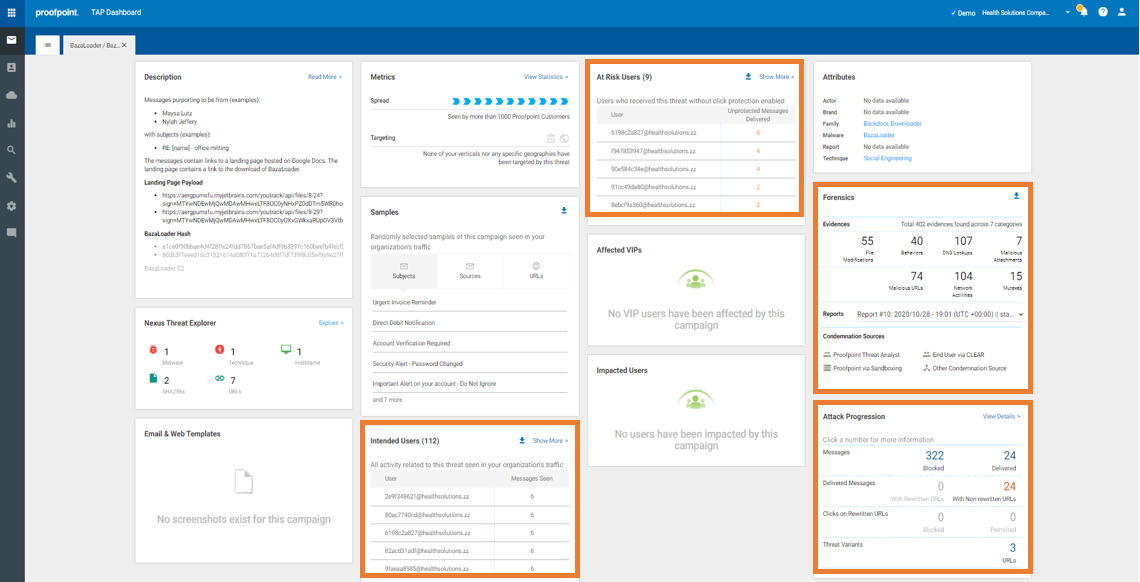Click the Hostname monitor icon in Nexus

click(286, 349)
